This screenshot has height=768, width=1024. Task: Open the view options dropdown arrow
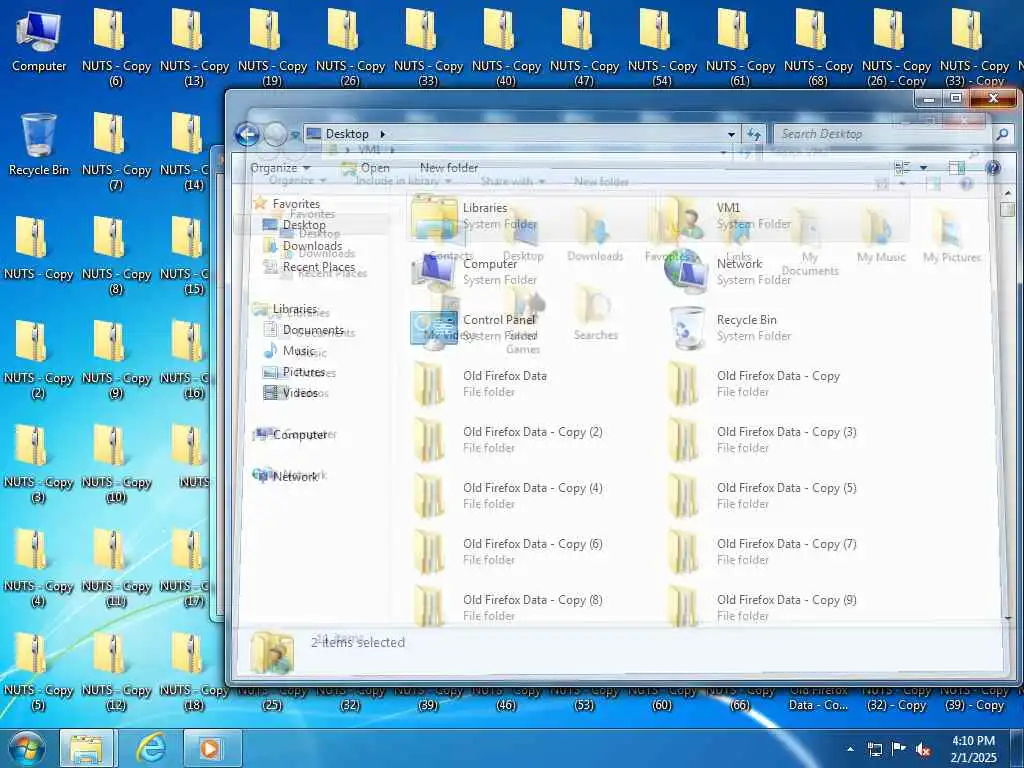[923, 168]
